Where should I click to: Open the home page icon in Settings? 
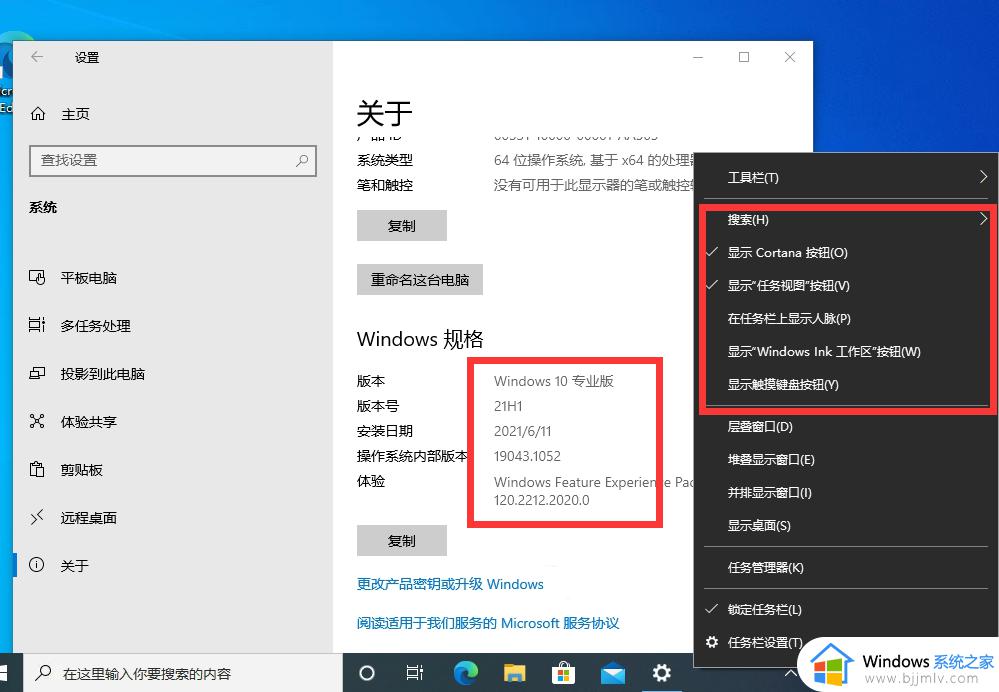pos(38,114)
